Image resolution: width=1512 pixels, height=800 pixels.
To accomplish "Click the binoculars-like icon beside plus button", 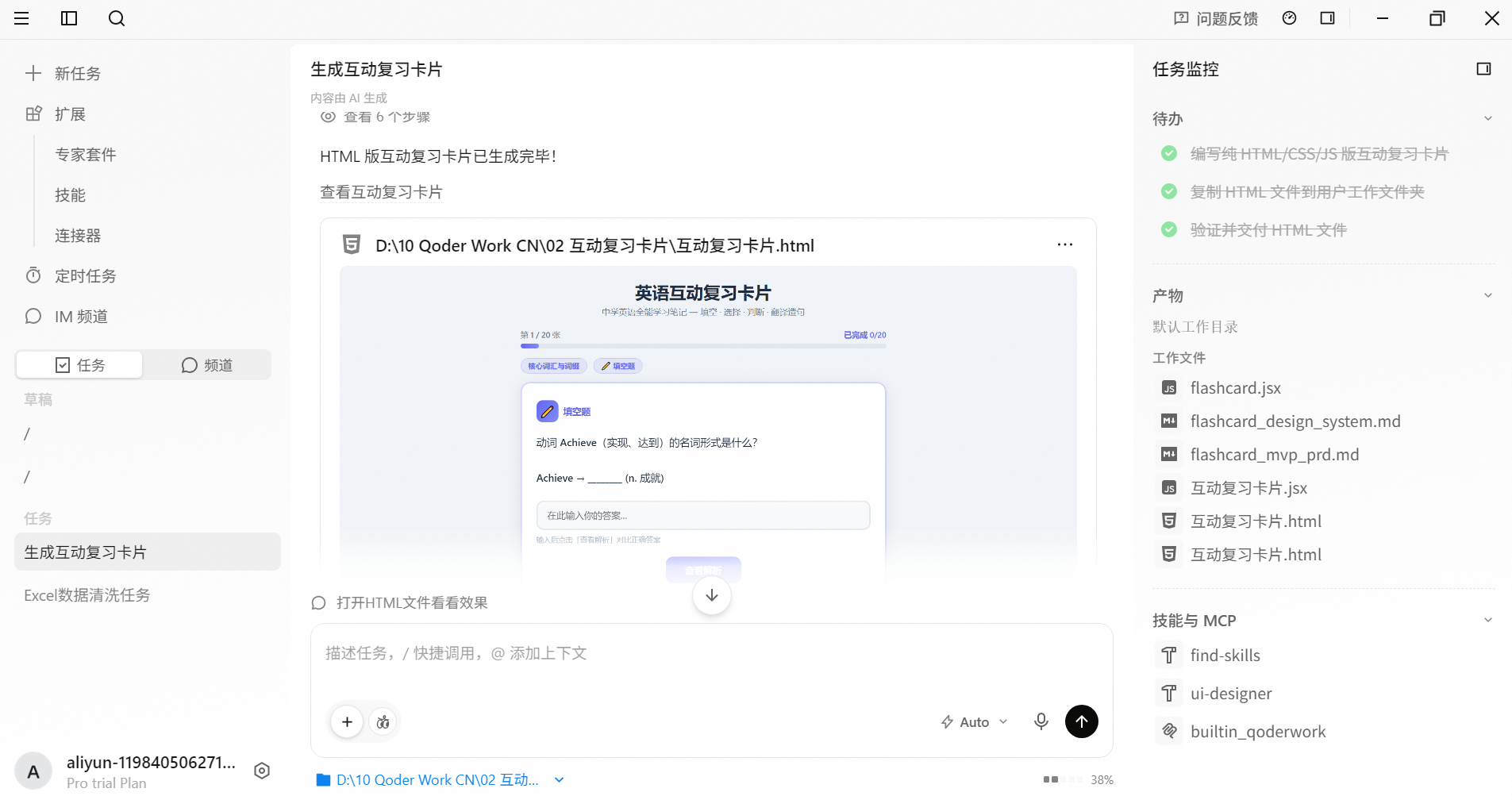I will pyautogui.click(x=383, y=721).
